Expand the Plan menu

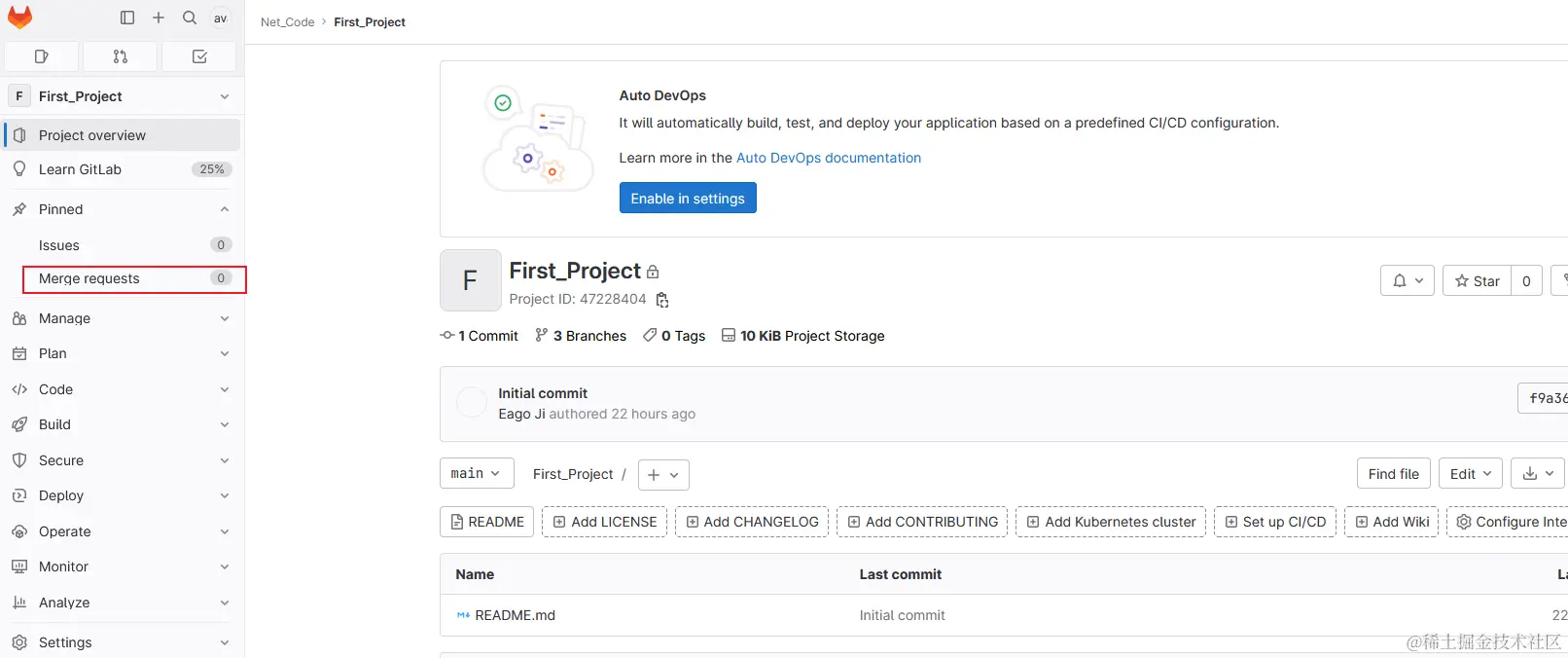point(123,353)
